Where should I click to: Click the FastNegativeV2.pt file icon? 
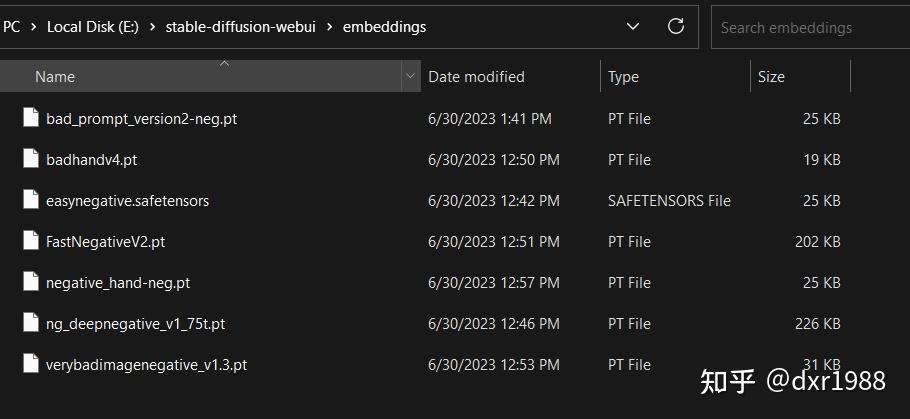coord(30,241)
